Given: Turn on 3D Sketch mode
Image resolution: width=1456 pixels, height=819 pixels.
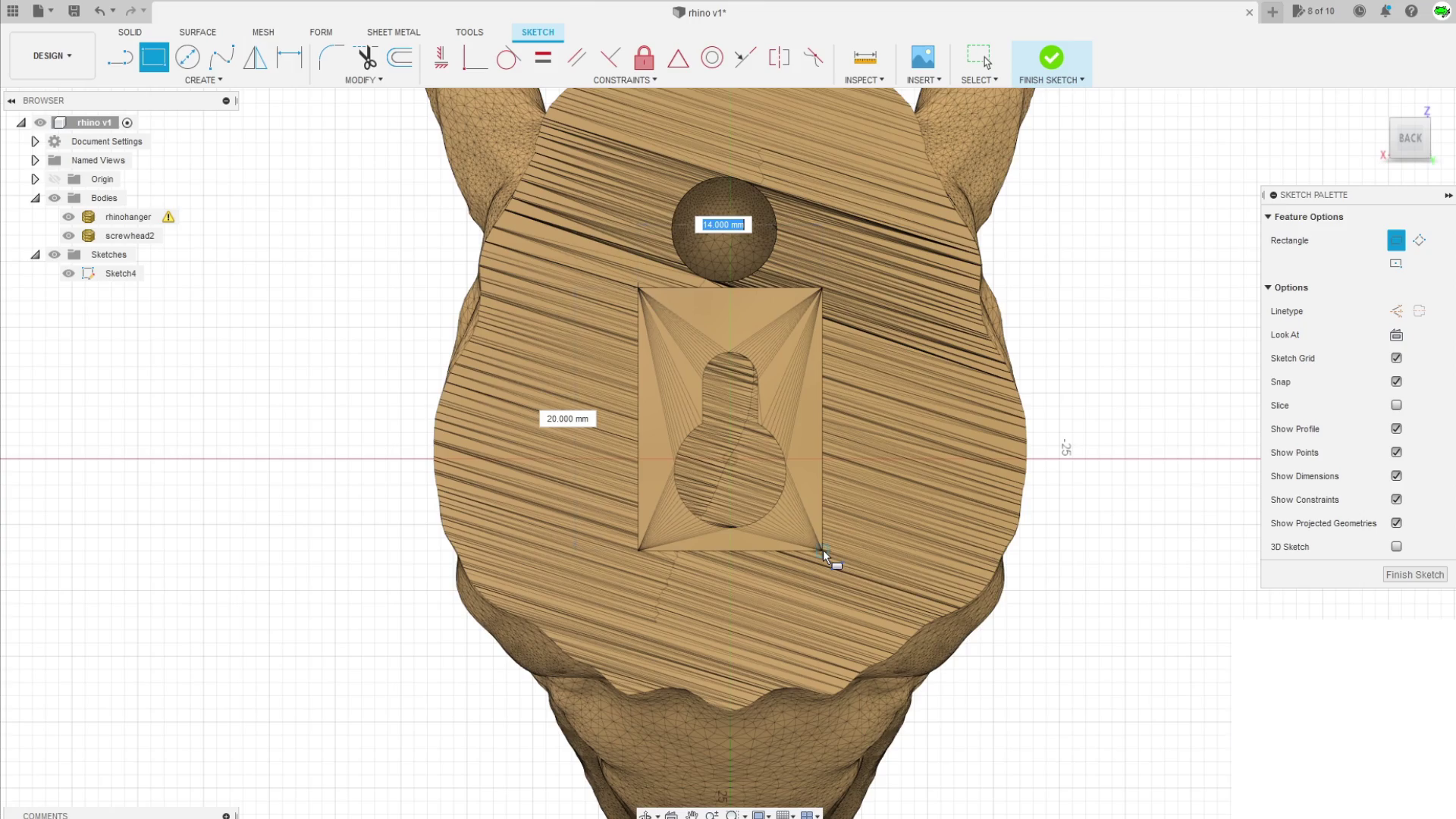Looking at the screenshot, I should (1396, 546).
